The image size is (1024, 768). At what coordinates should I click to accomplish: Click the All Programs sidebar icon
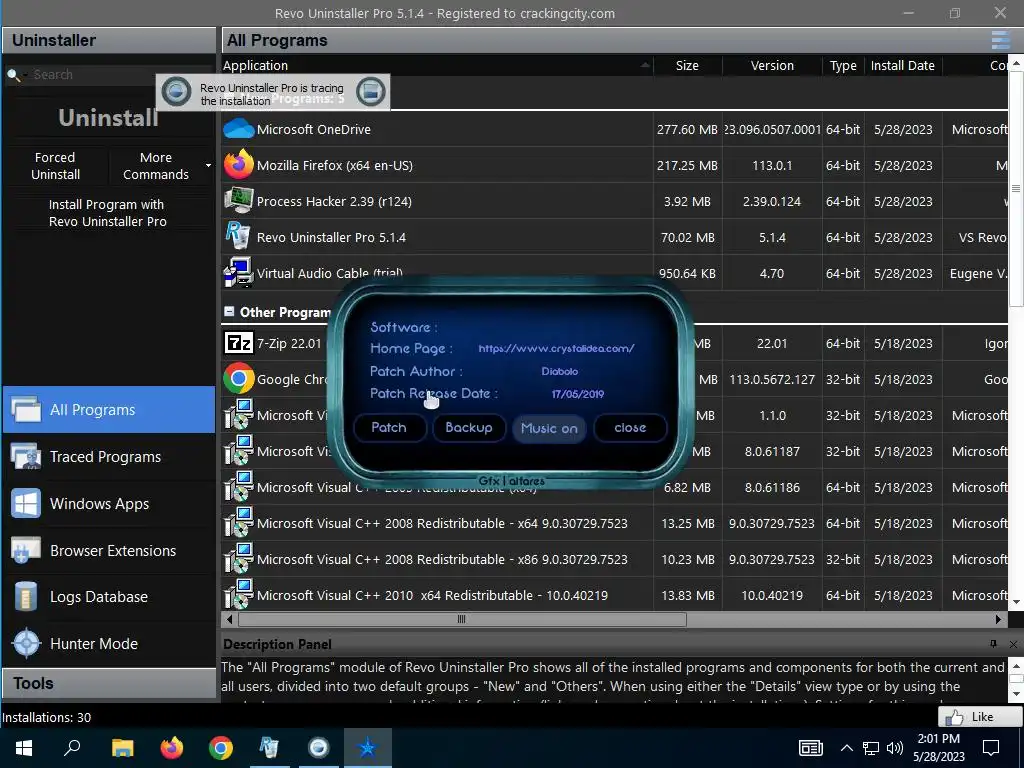click(26, 409)
